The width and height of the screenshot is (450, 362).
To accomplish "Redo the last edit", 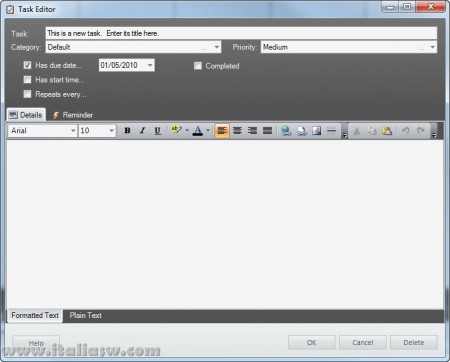I will (421, 131).
